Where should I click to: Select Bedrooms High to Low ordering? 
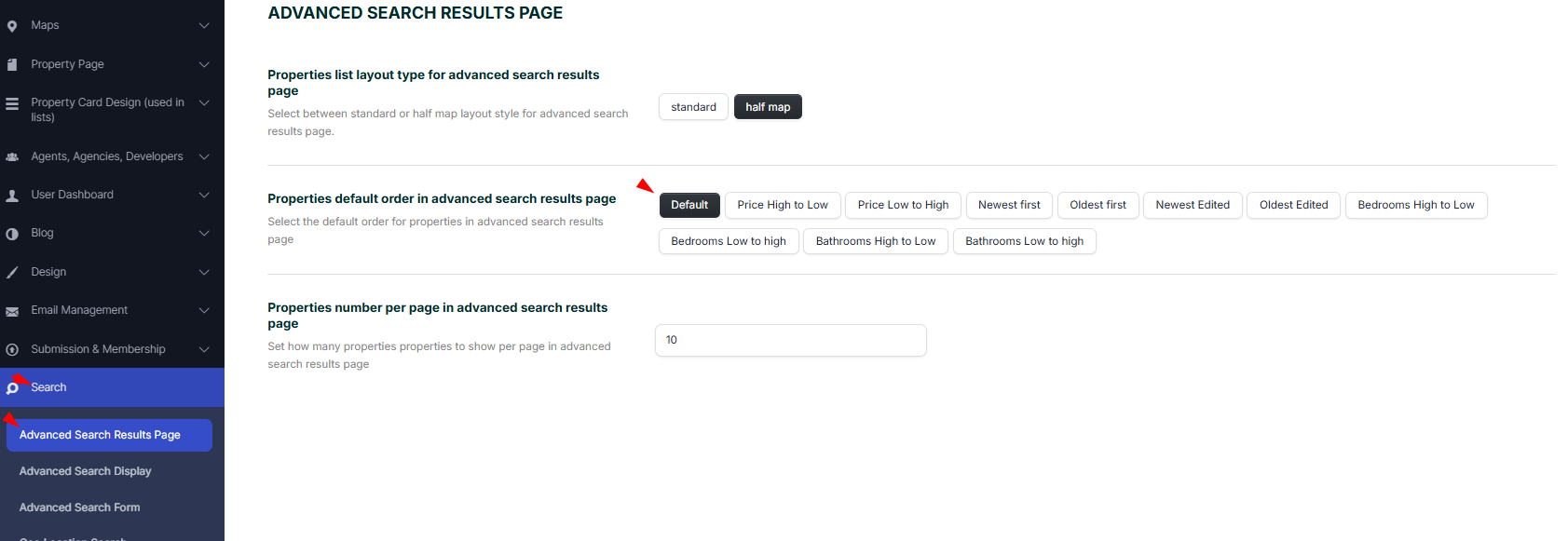click(x=1415, y=205)
